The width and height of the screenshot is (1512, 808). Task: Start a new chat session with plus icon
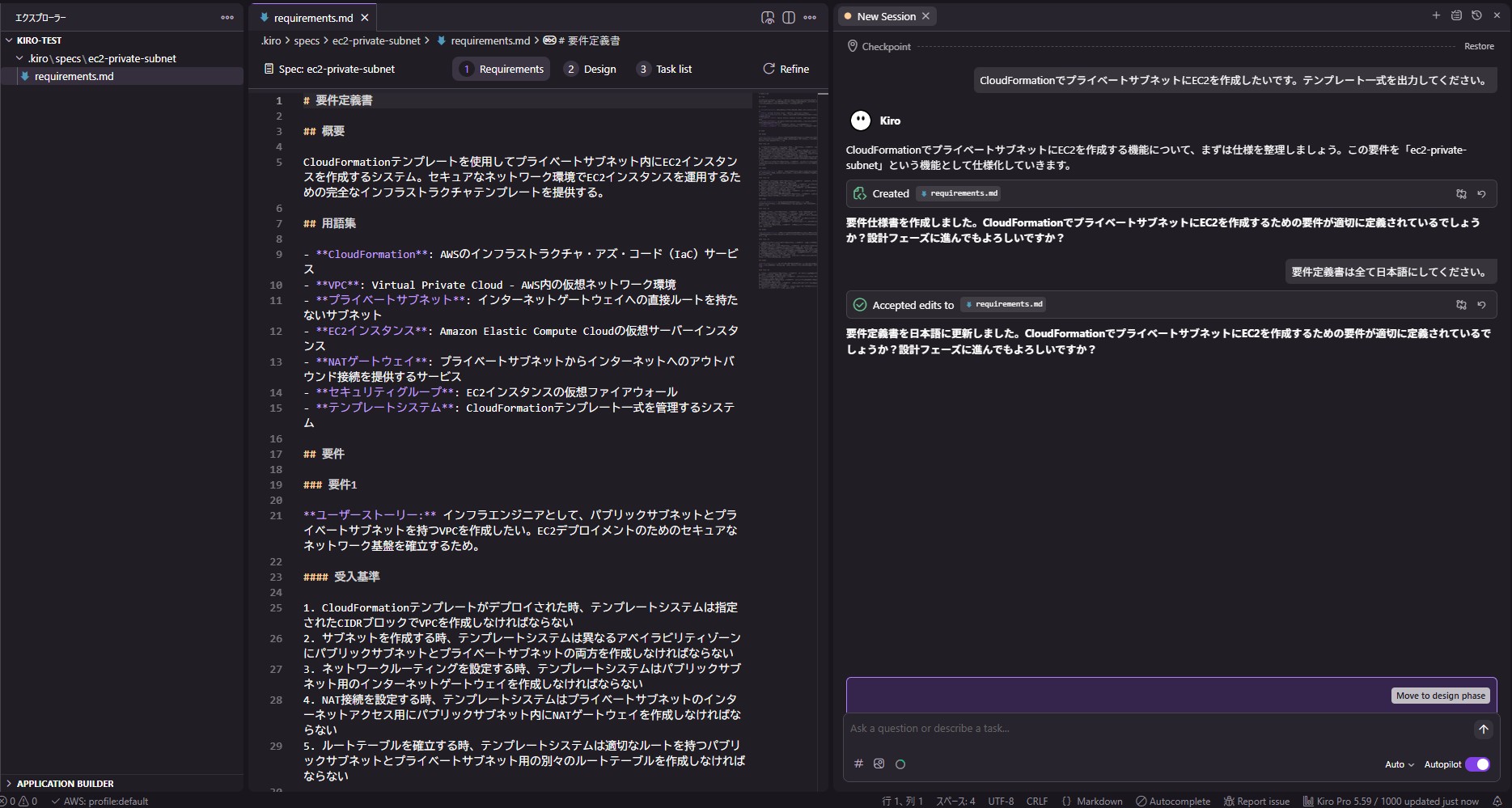1436,15
